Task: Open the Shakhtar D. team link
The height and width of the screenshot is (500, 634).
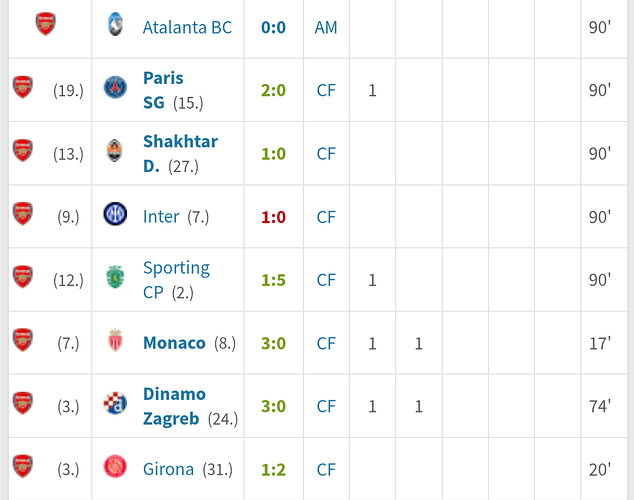Action: click(x=180, y=154)
